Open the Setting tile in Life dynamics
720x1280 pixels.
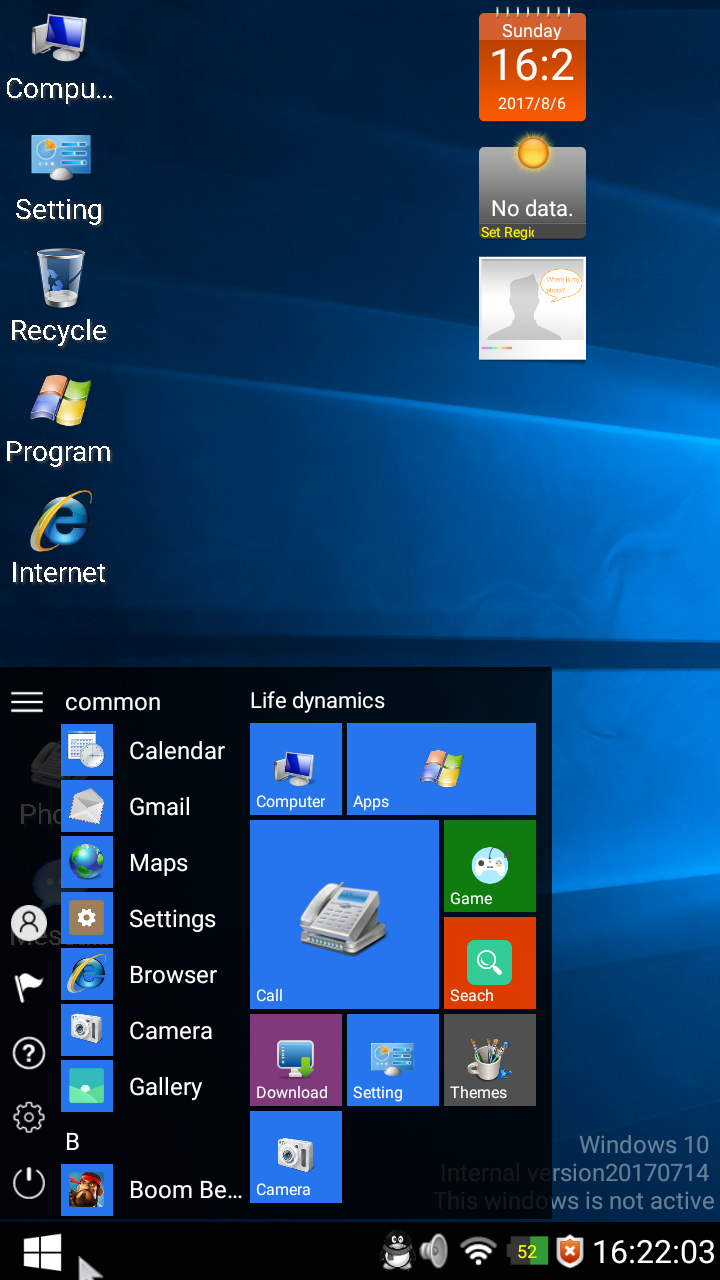pyautogui.click(x=393, y=1061)
